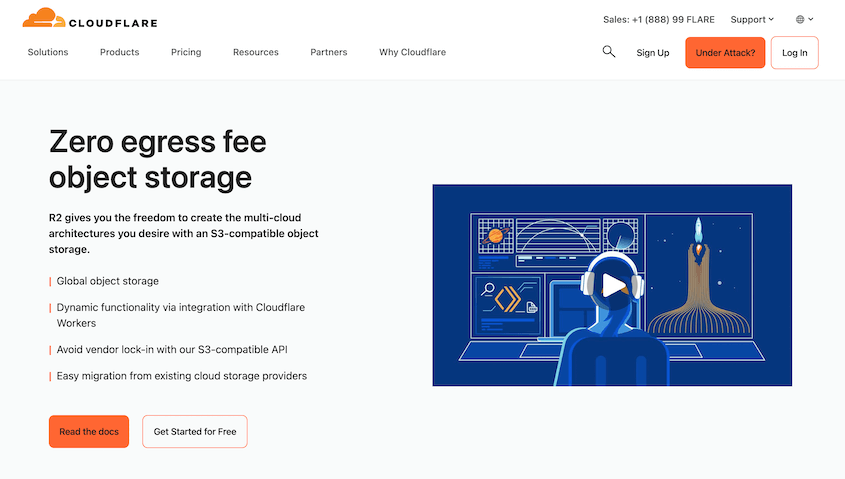Open the Solutions menu
Image resolution: width=845 pixels, height=479 pixels.
(x=48, y=52)
